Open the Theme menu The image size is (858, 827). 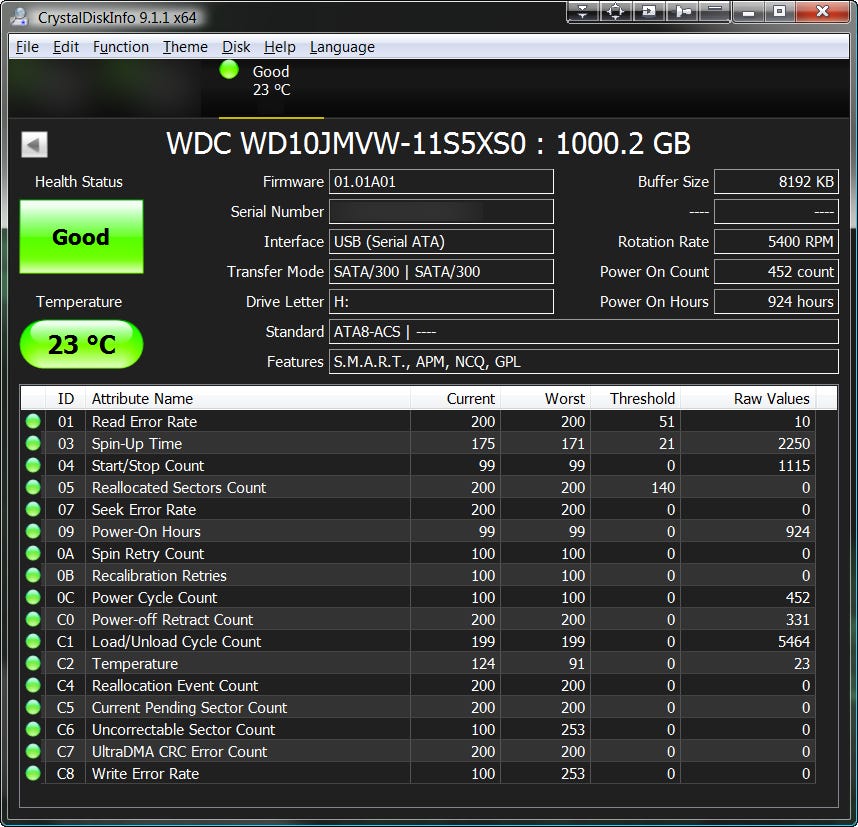tap(185, 47)
